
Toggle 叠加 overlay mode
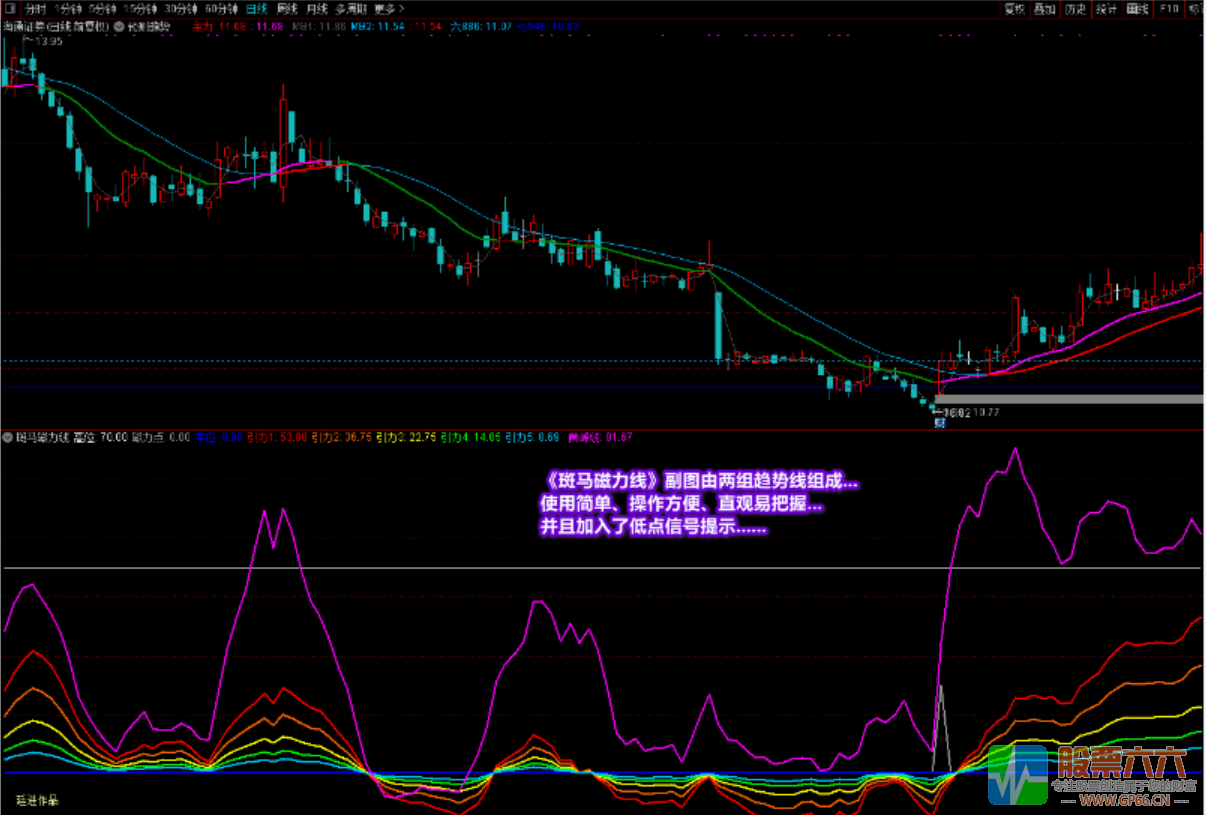click(x=1045, y=8)
